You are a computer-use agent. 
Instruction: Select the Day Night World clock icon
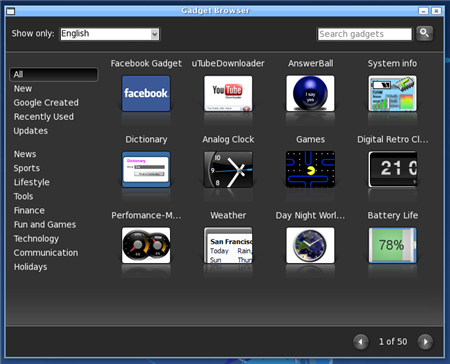pos(310,245)
